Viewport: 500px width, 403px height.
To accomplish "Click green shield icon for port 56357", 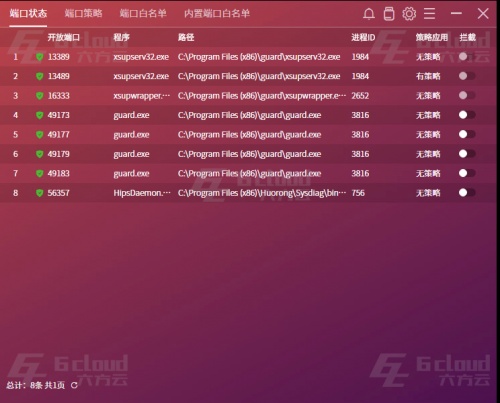I will pyautogui.click(x=40, y=193).
